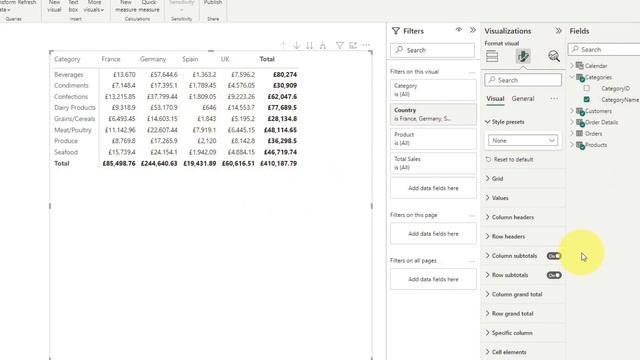The height and width of the screenshot is (360, 640).
Task: Open the visual filter funnel icon
Action: 340,45
